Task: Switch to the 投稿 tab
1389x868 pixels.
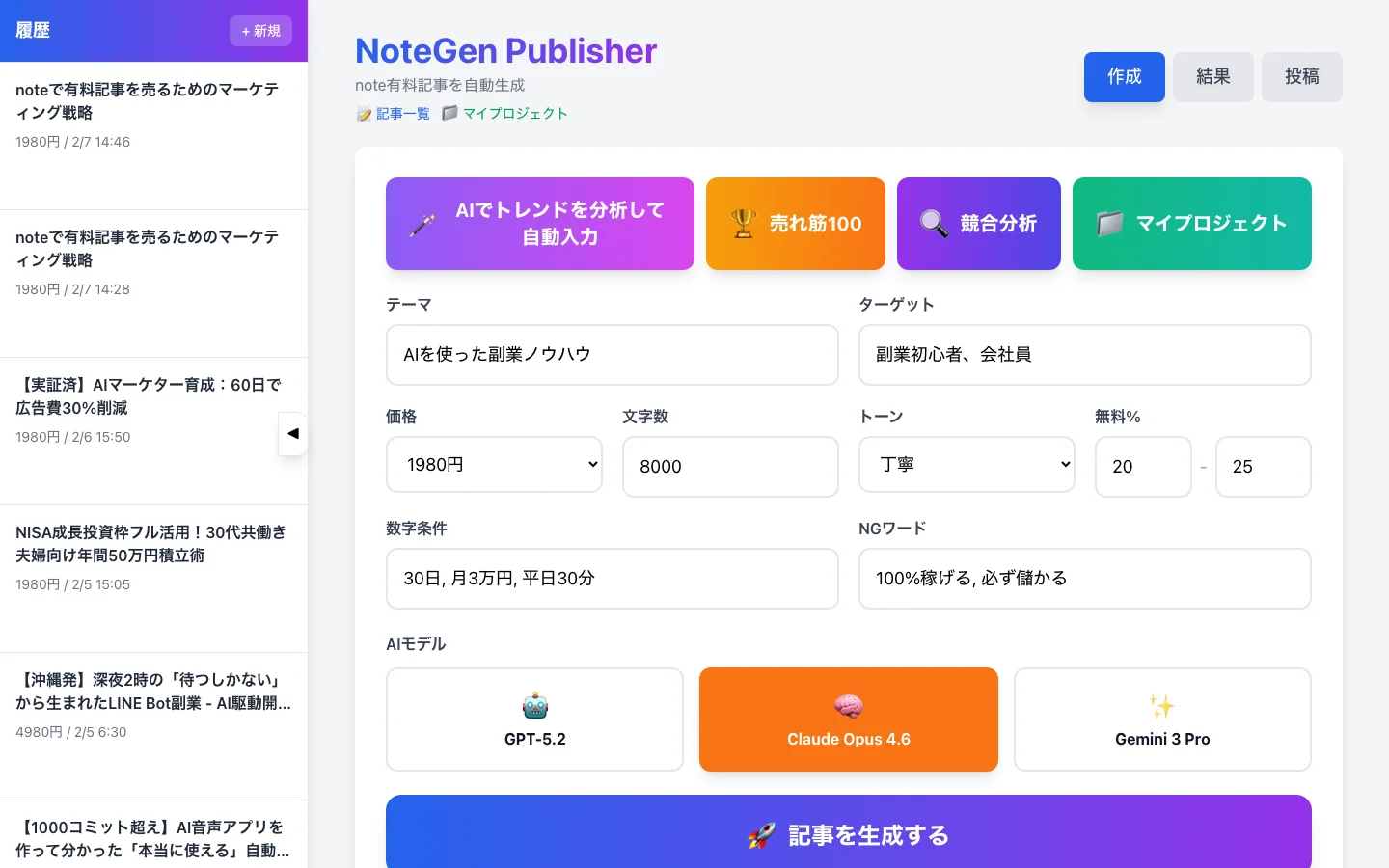Action: [1301, 76]
